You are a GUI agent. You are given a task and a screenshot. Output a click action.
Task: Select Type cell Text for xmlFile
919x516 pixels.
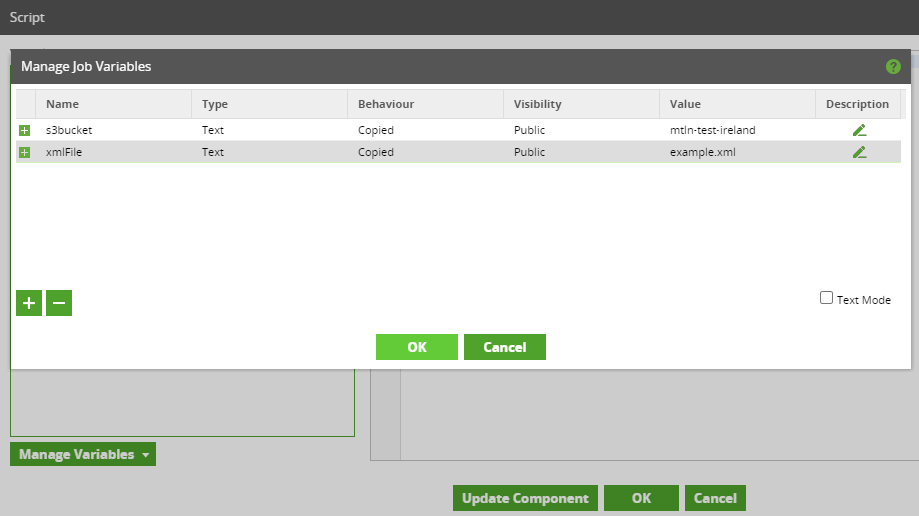pyautogui.click(x=270, y=152)
